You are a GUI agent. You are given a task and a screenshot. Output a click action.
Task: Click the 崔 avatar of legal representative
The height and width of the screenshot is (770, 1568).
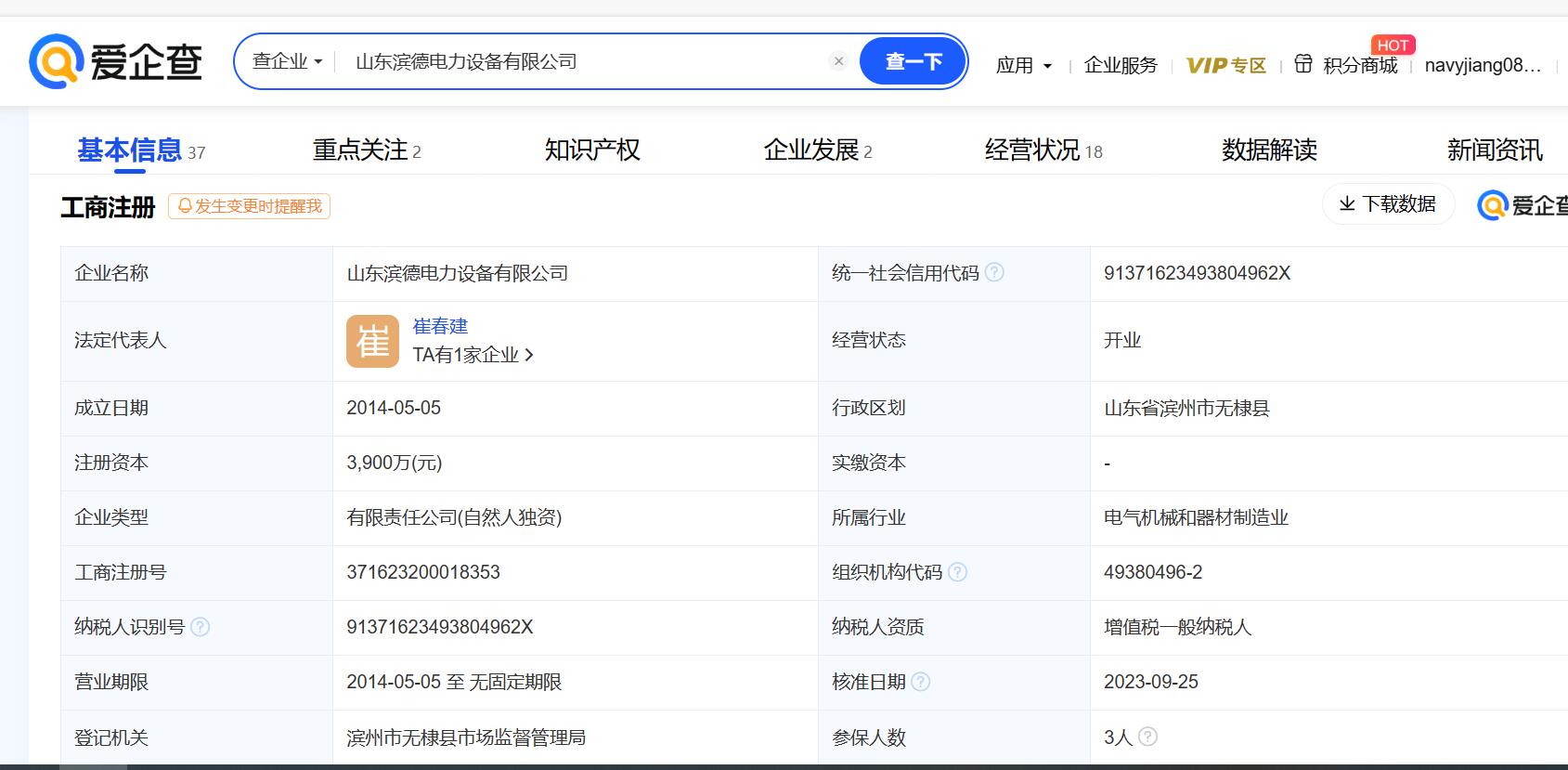click(x=372, y=341)
